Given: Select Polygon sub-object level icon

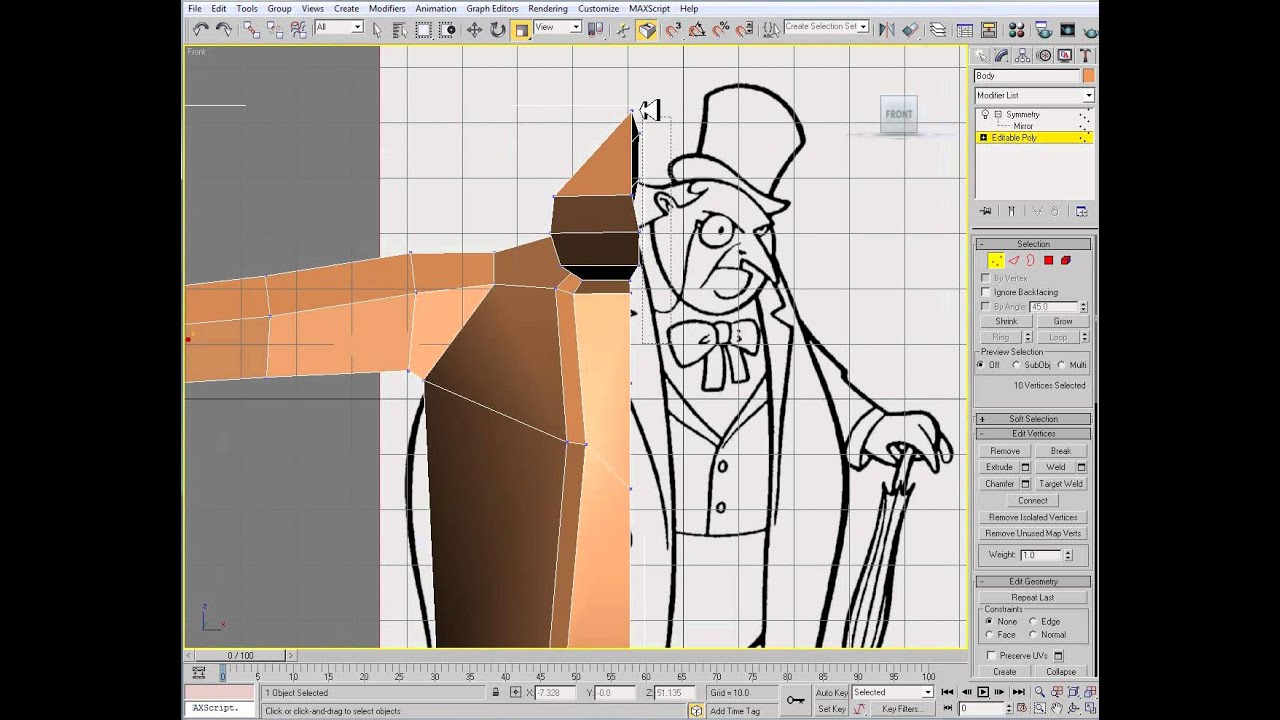Looking at the screenshot, I should pyautogui.click(x=1048, y=260).
